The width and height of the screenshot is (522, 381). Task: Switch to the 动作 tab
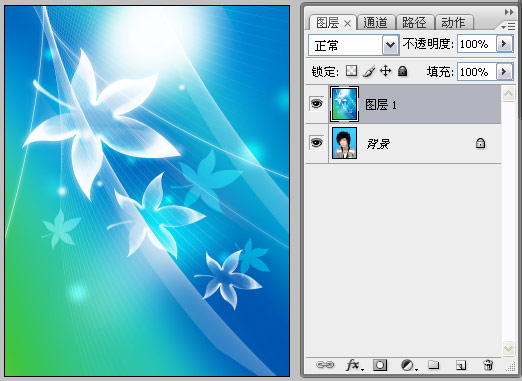pos(453,23)
